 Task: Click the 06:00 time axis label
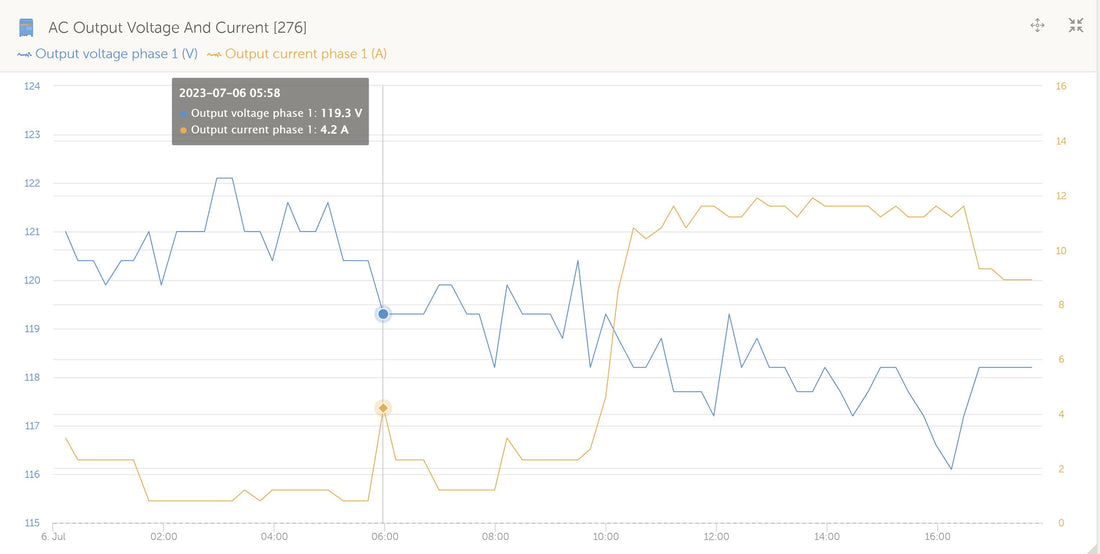[385, 536]
